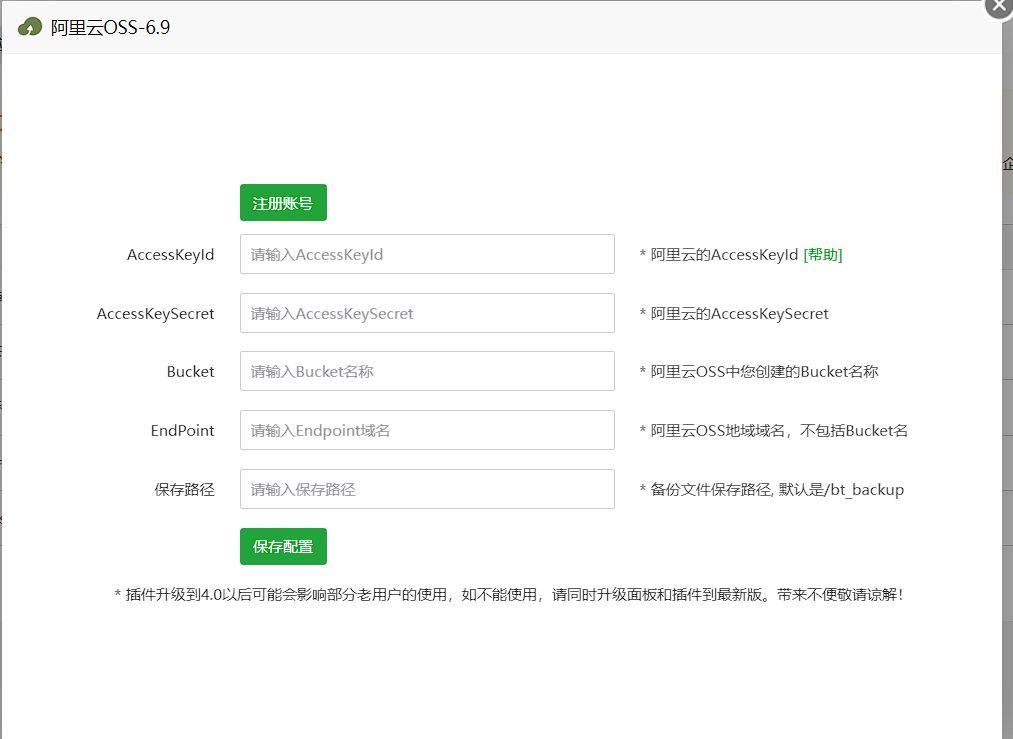
Task: Select the Bucket name input field
Action: [427, 371]
